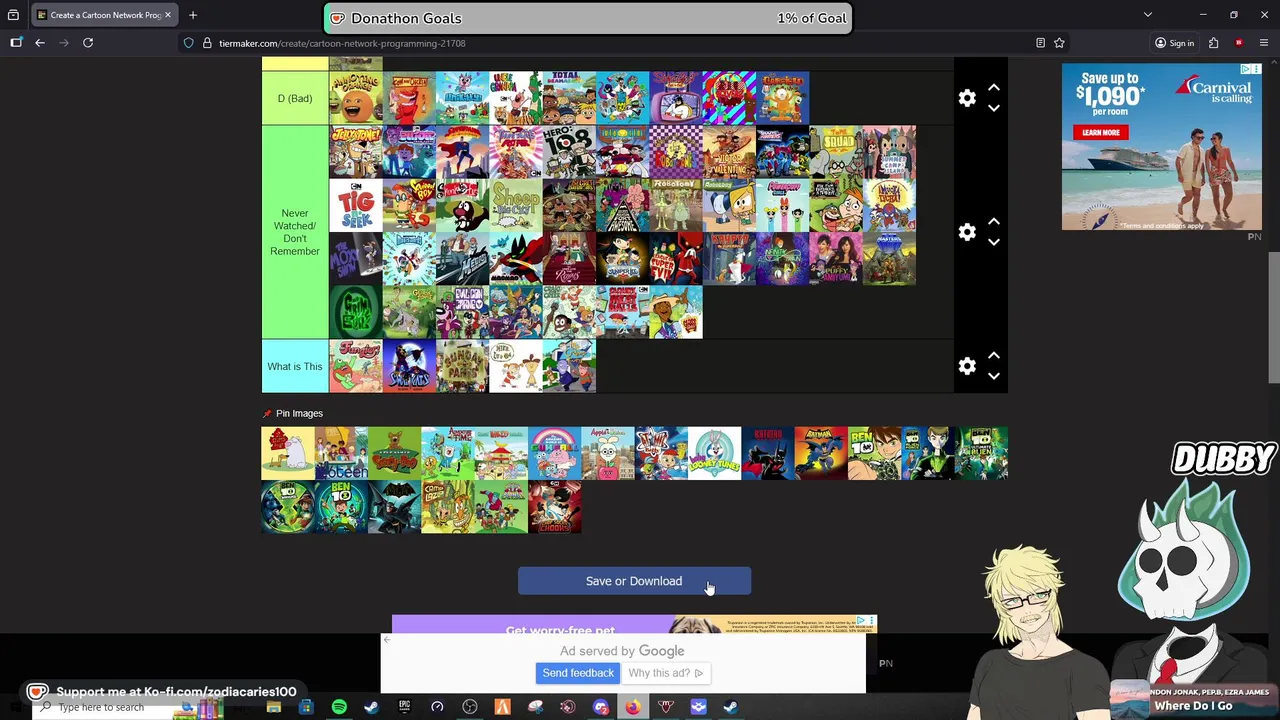Screen dimensions: 1280x720
Task: Move D (Bad) tier up
Action: click(x=994, y=88)
